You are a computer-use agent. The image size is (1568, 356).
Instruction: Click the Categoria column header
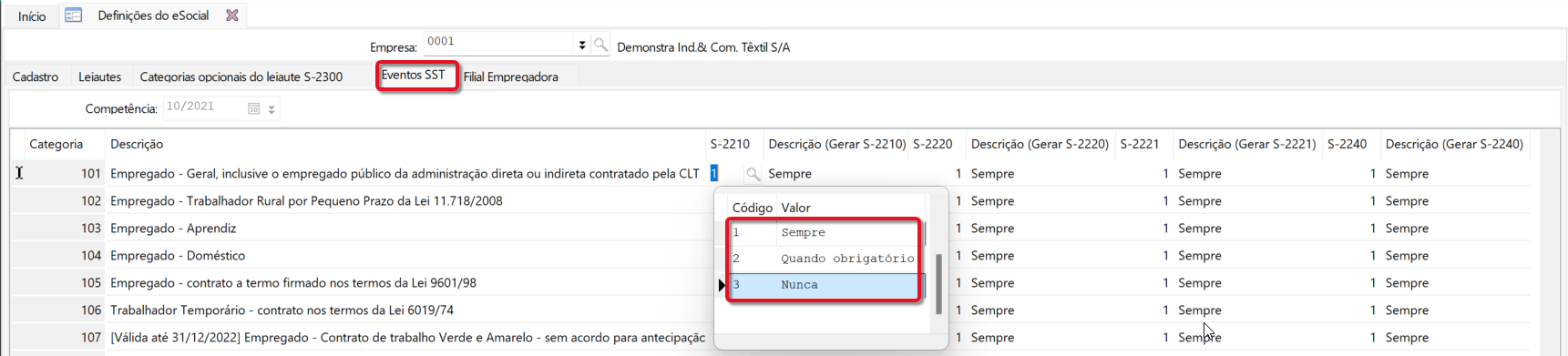coord(56,144)
